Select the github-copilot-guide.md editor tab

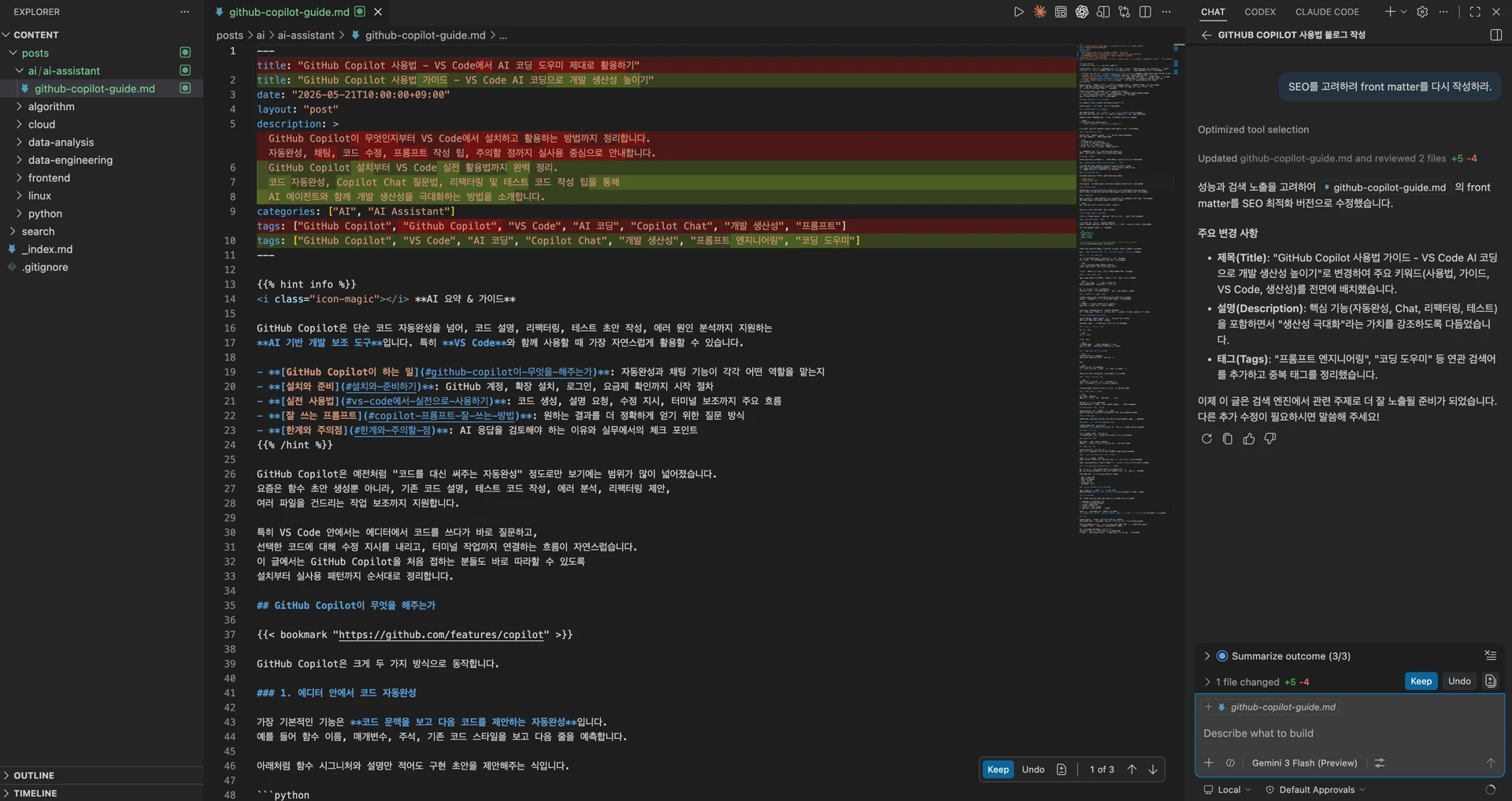[289, 12]
